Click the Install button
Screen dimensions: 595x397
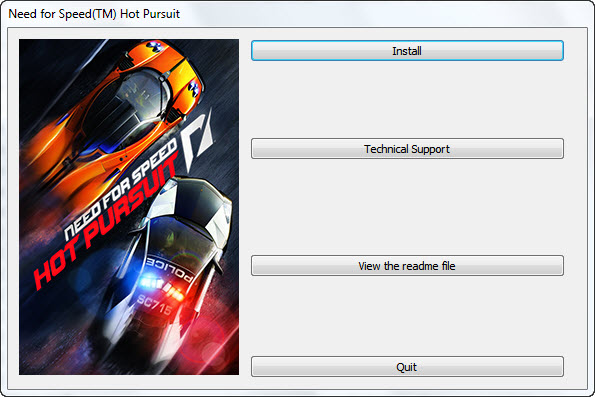407,50
